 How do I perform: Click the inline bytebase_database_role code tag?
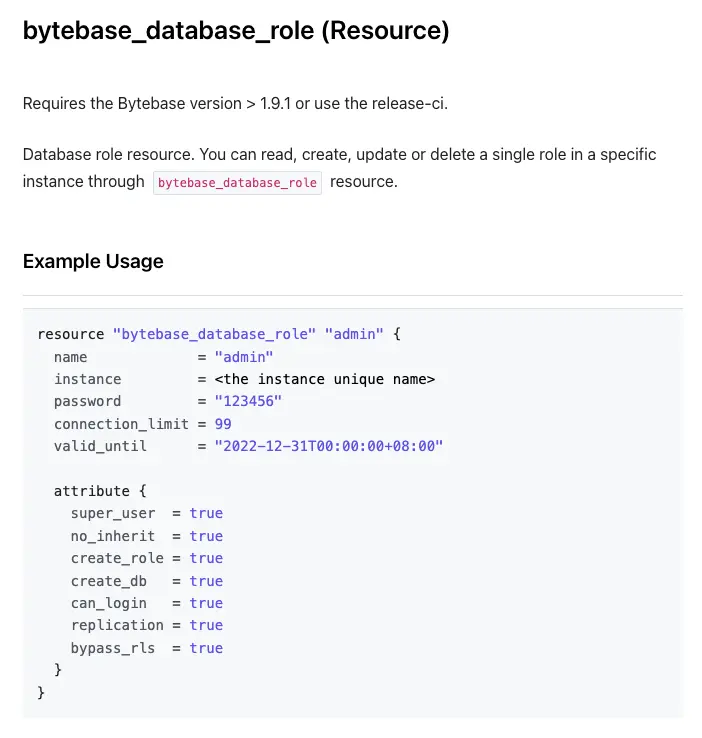click(x=237, y=182)
